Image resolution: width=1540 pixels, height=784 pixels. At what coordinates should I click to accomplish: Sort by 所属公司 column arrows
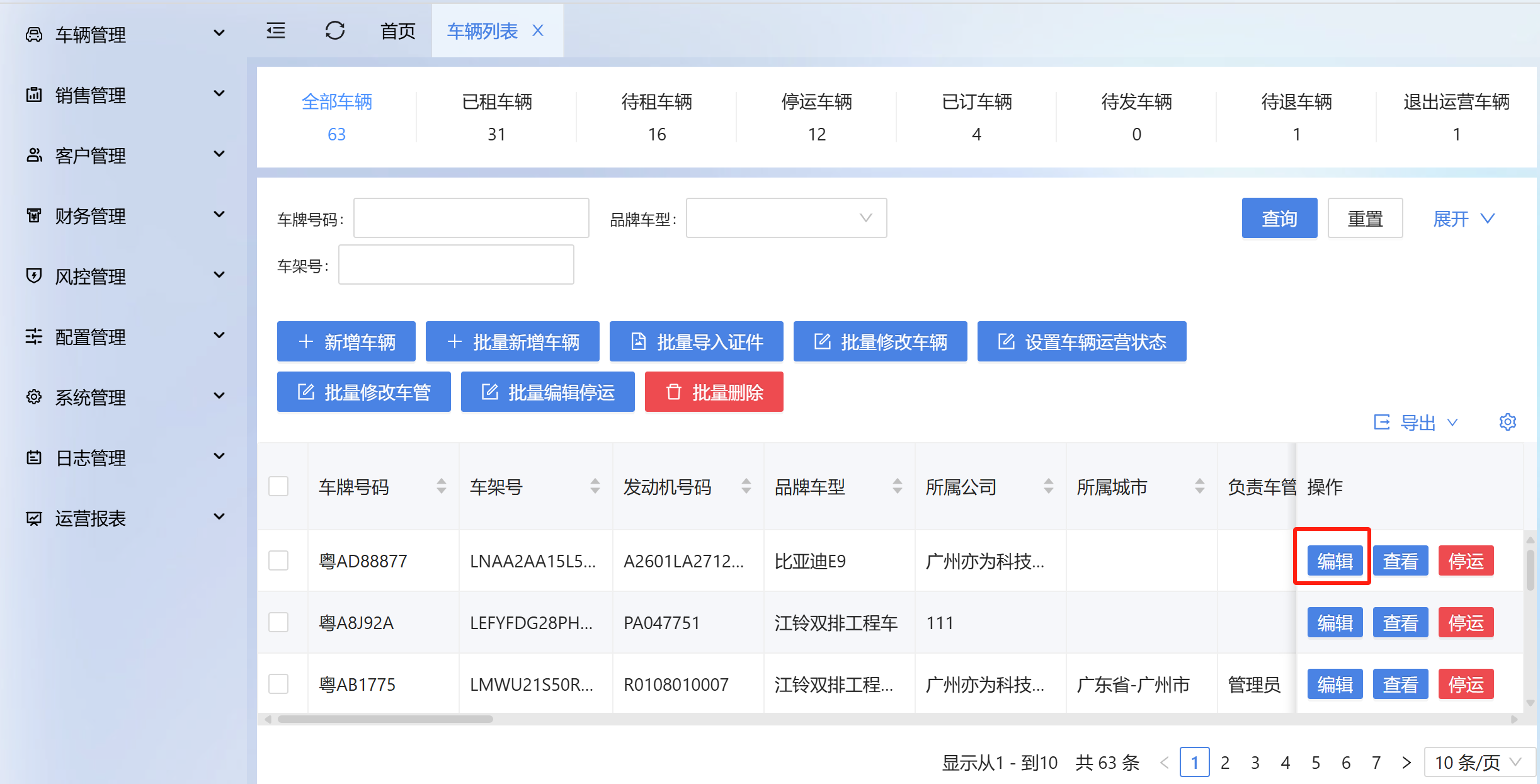[1048, 486]
